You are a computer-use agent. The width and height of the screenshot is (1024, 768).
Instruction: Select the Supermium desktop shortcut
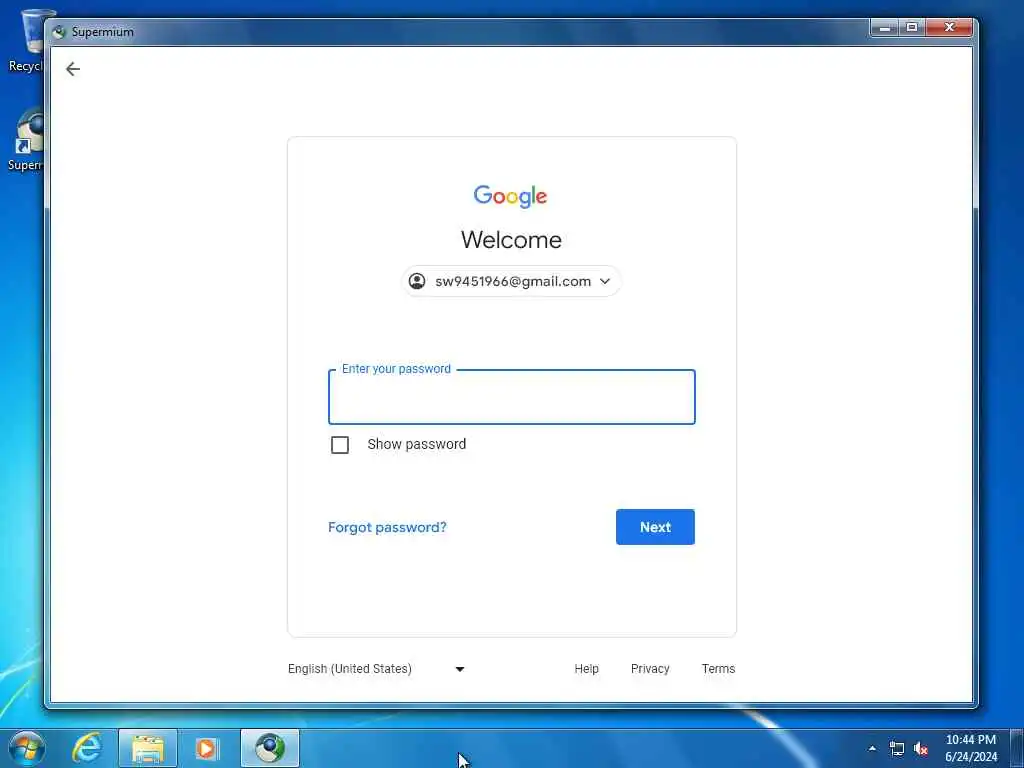pos(26,140)
